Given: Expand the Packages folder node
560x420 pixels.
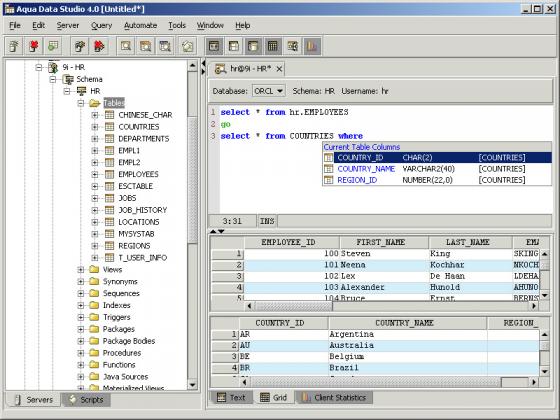Looking at the screenshot, I should click(x=81, y=329).
